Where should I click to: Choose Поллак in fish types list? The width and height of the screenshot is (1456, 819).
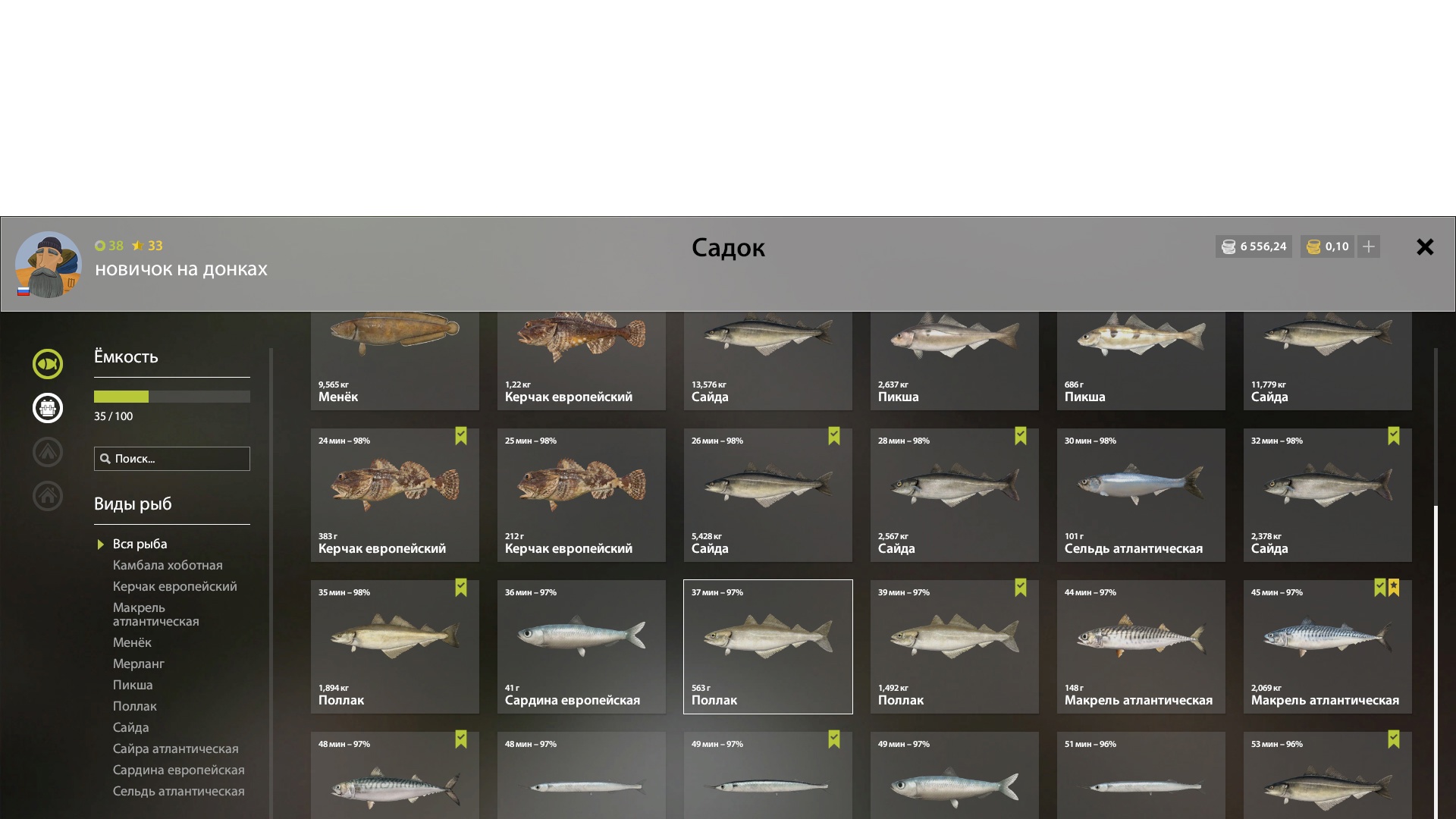coord(135,706)
